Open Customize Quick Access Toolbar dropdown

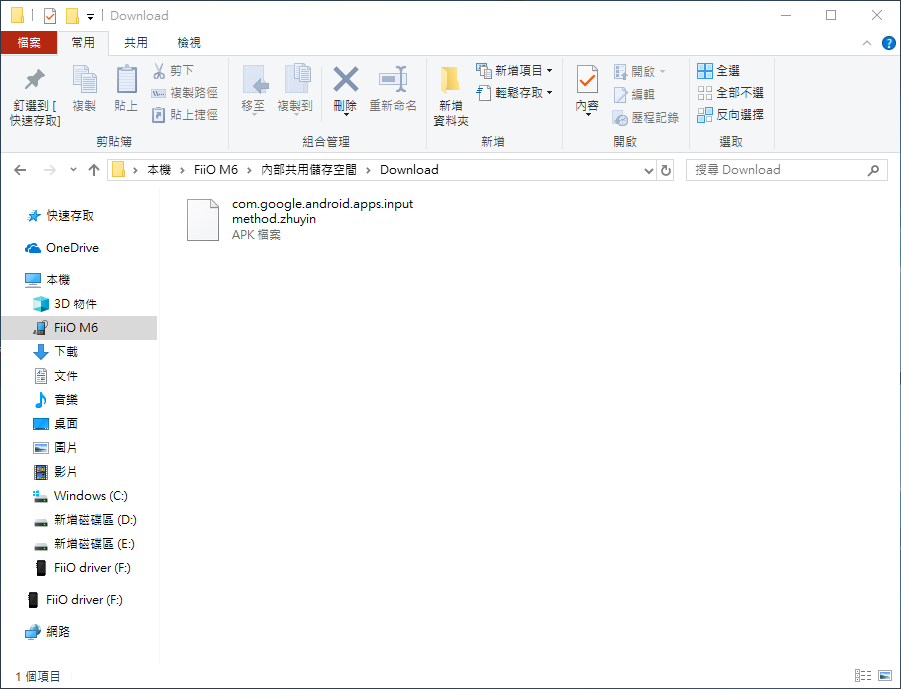click(x=90, y=16)
